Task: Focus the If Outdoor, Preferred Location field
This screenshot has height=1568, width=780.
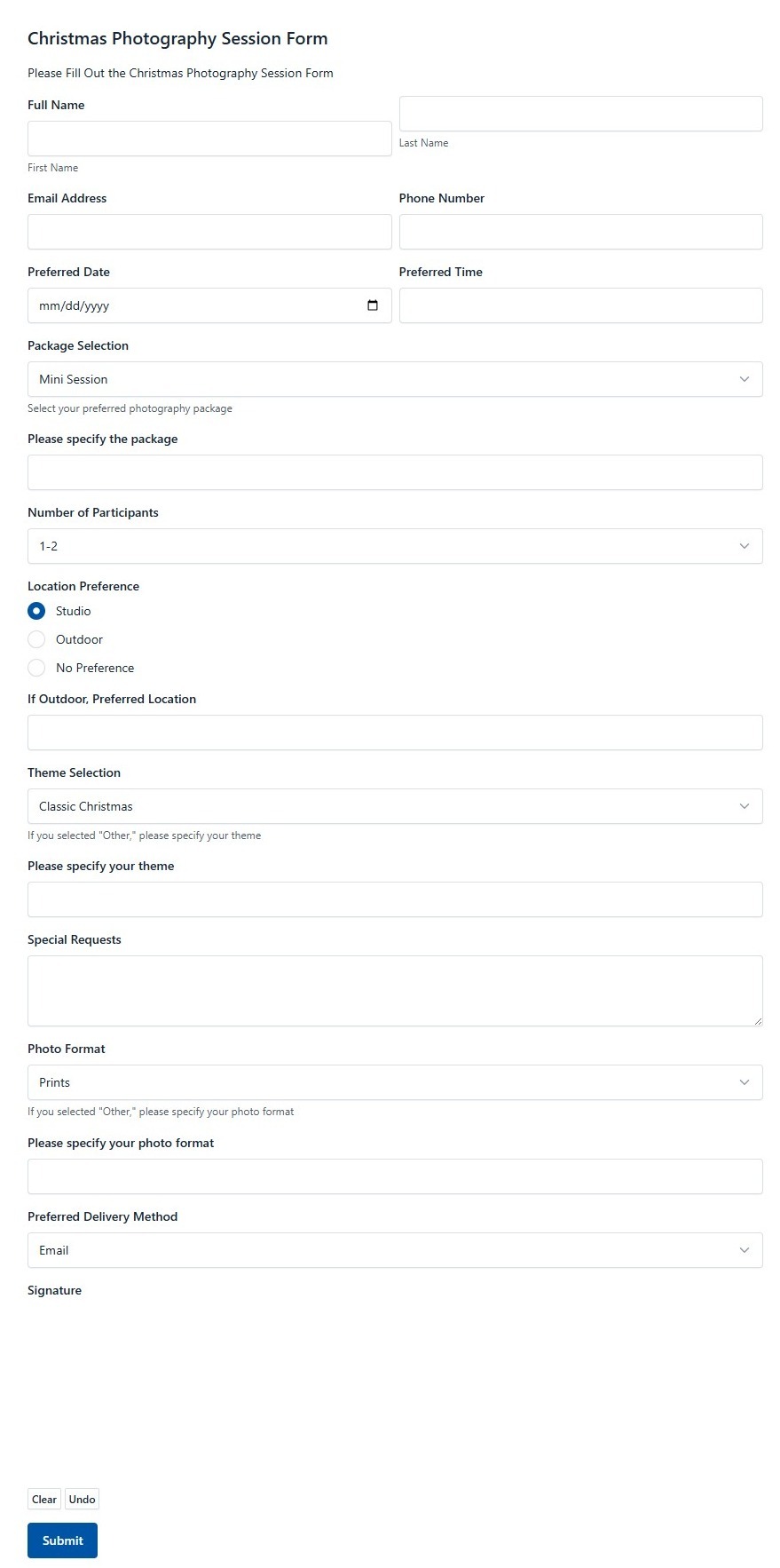Action: 395,733
